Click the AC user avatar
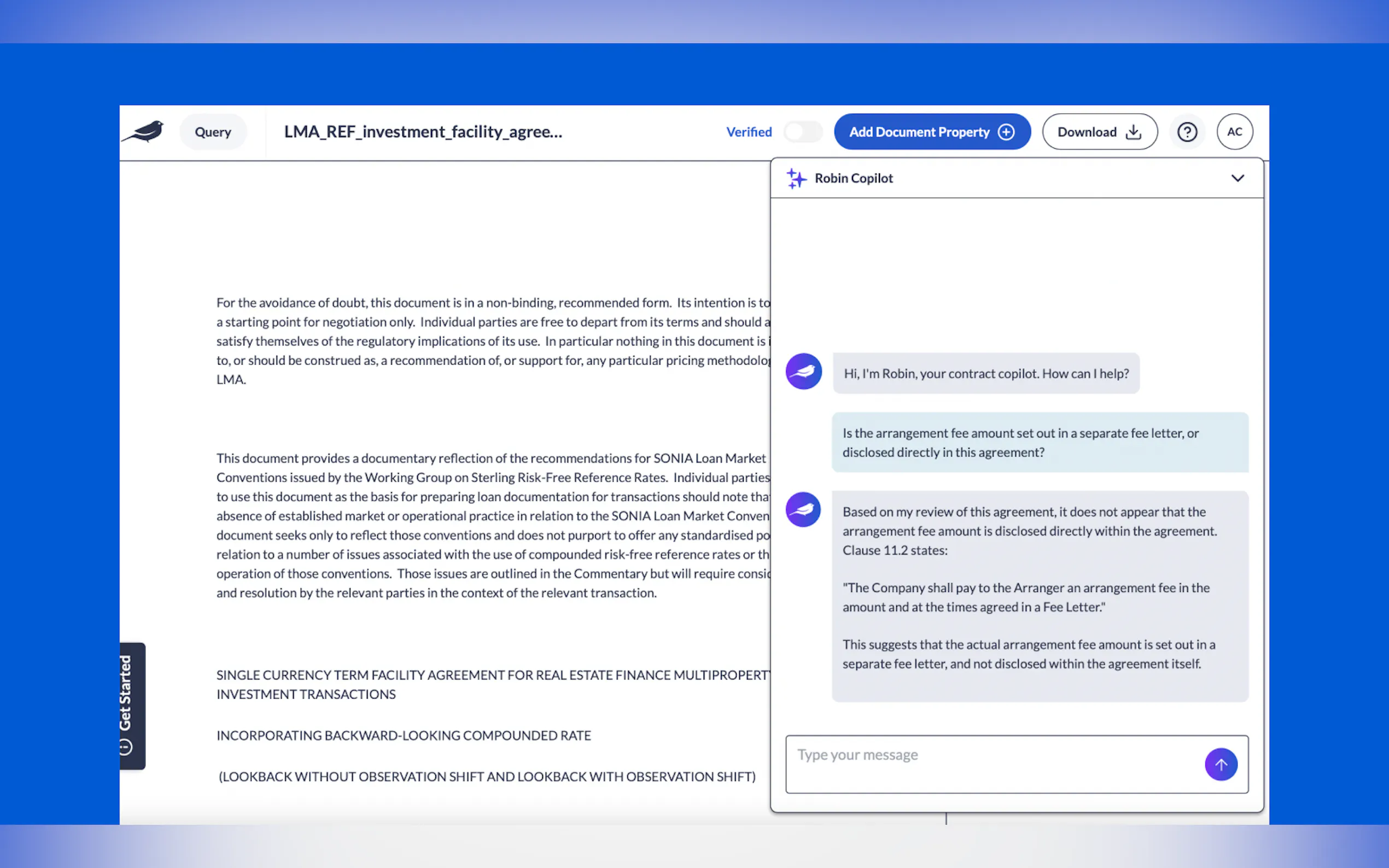Image resolution: width=1389 pixels, height=868 pixels. click(x=1234, y=132)
